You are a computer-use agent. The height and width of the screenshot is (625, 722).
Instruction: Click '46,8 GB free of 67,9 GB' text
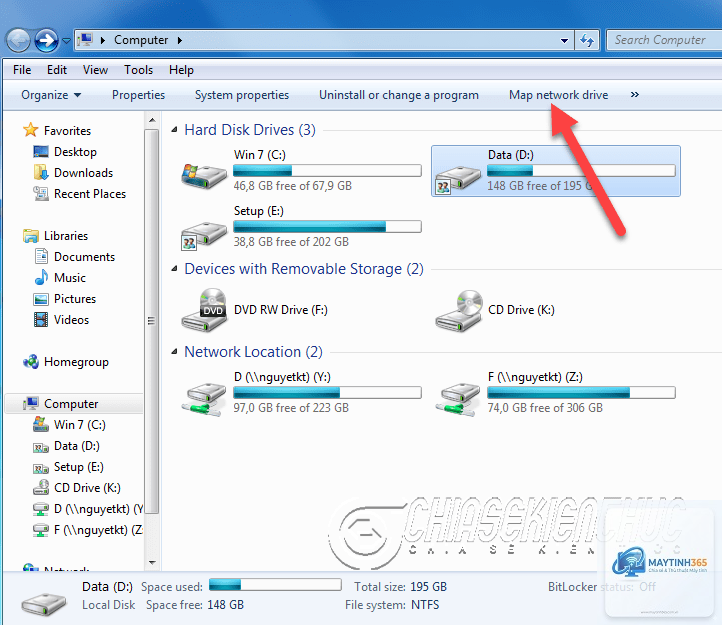pos(292,186)
